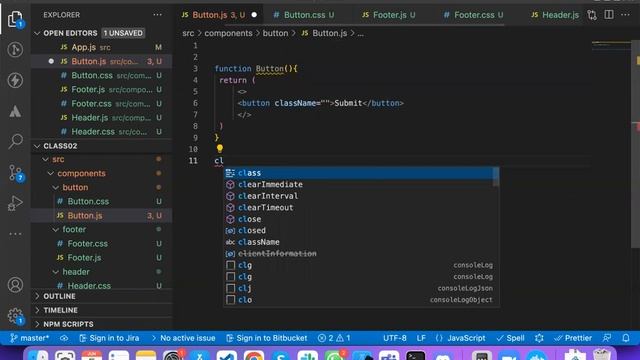Open Source Control view with badge 7
640x360 pixels.
tap(15, 173)
